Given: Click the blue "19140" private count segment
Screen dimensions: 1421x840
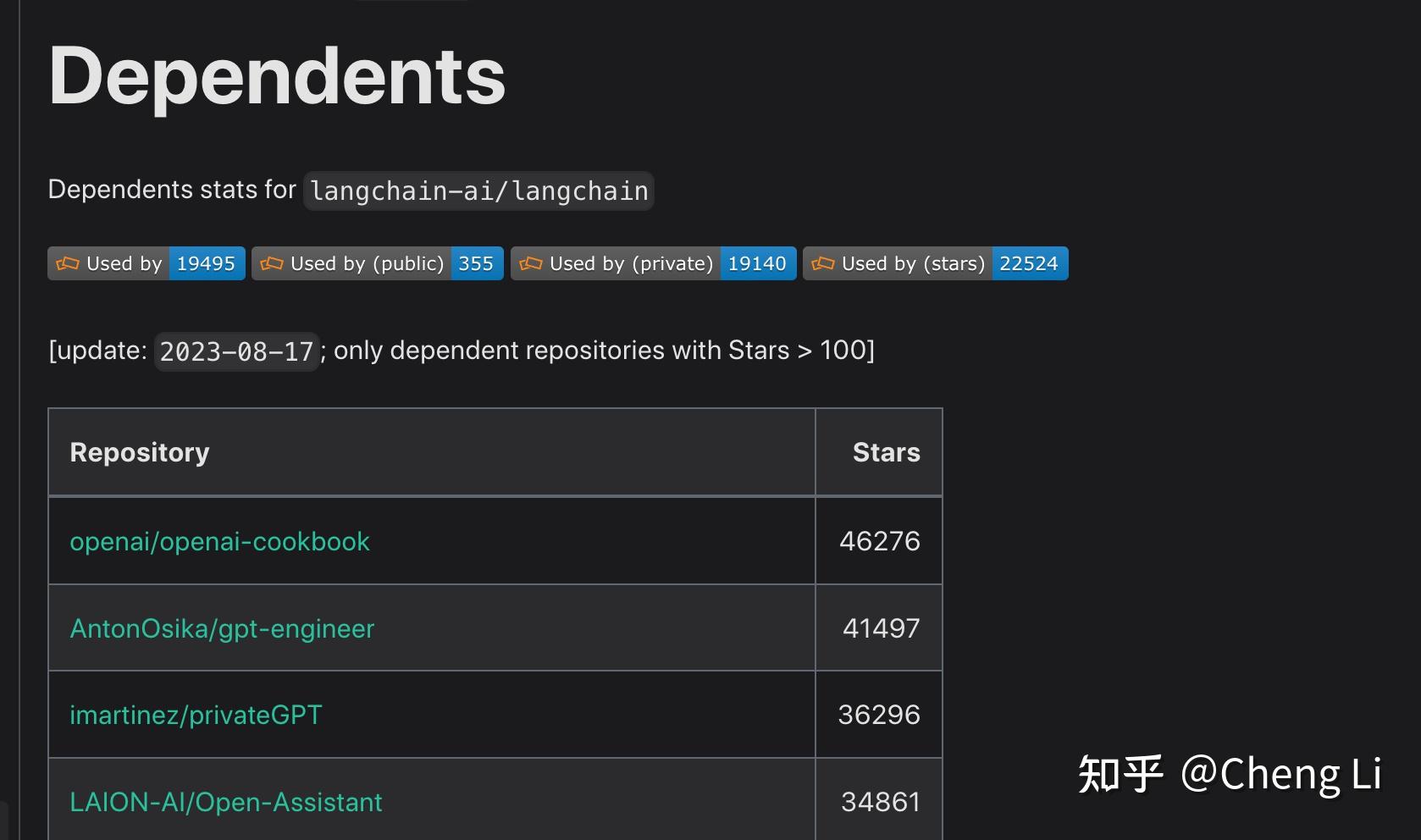Looking at the screenshot, I should point(757,263).
